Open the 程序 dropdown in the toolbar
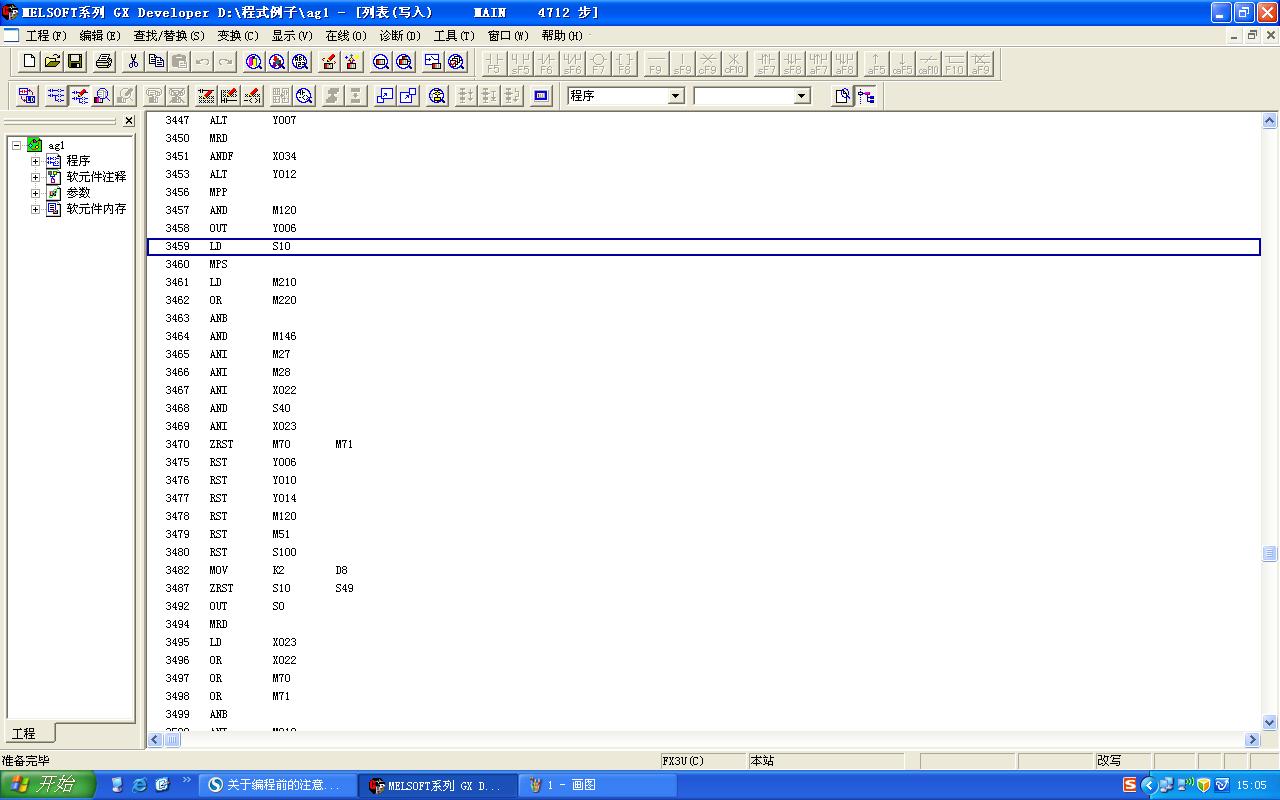This screenshot has height=800, width=1280. click(x=675, y=96)
